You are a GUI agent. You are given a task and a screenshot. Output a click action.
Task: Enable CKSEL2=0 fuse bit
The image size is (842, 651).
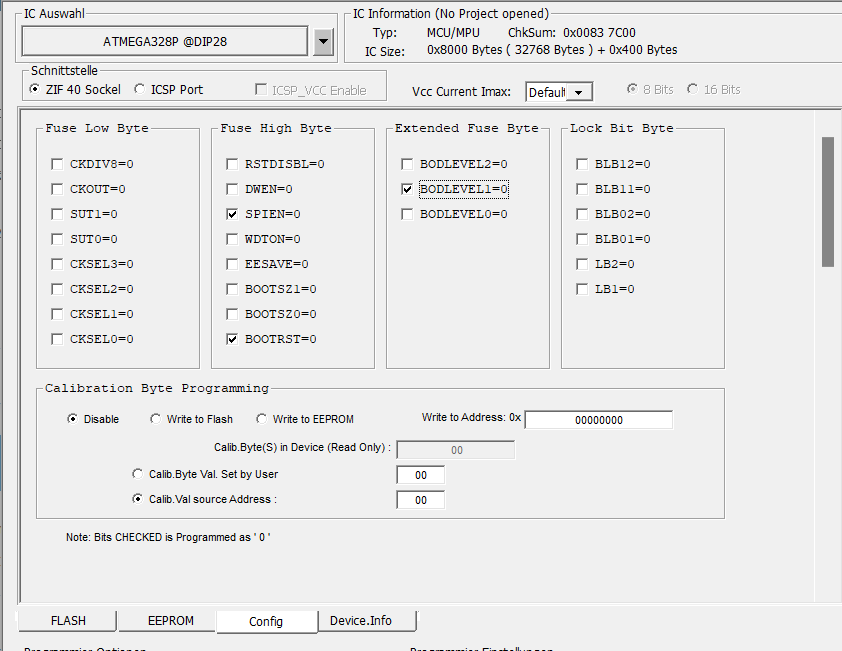click(57, 289)
